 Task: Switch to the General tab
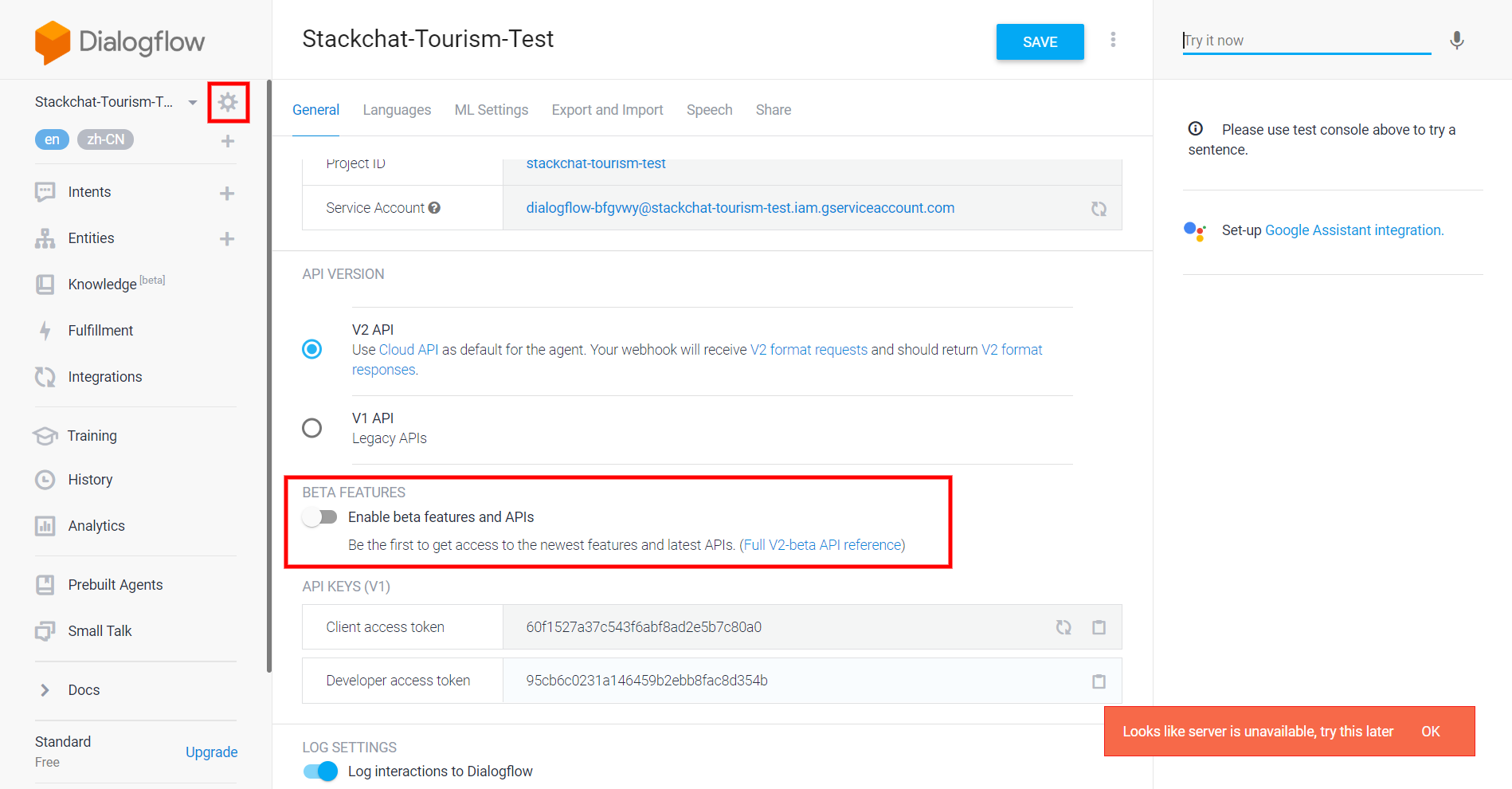(x=315, y=110)
